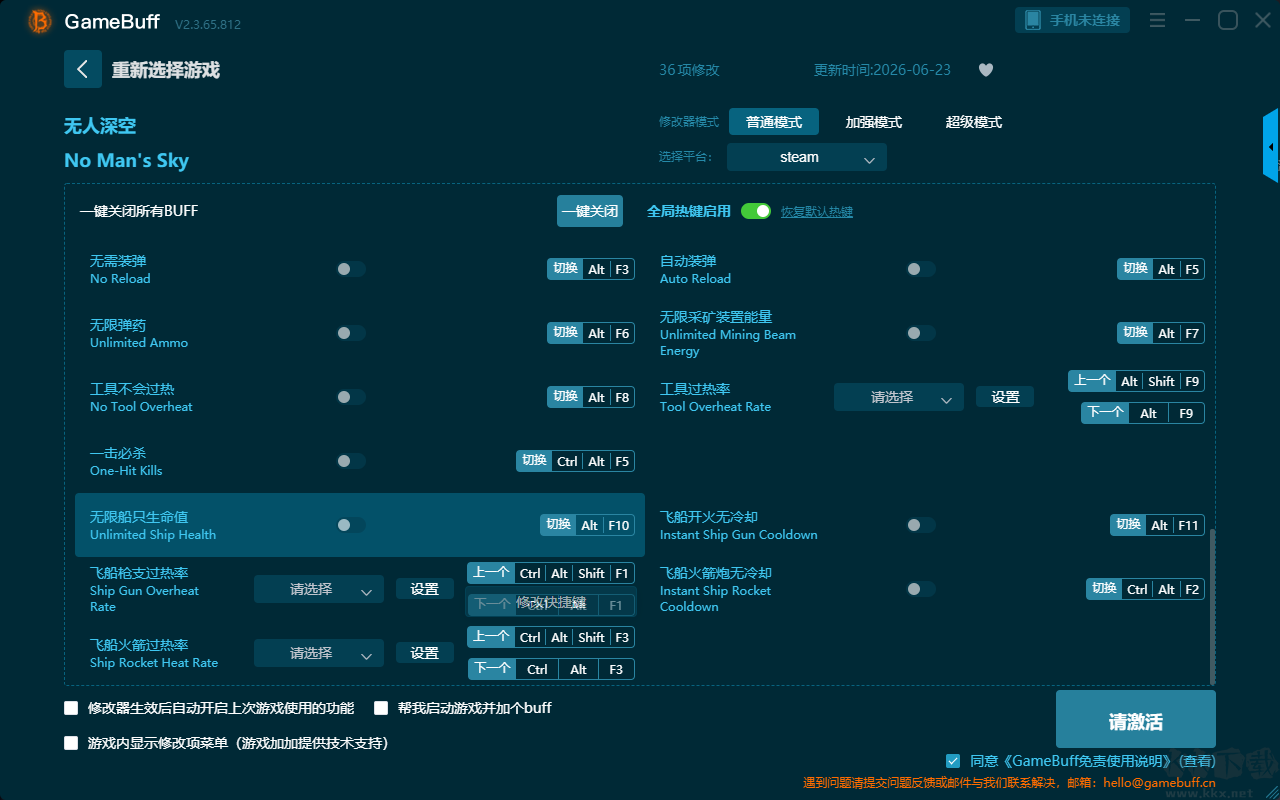Check auto-enable last used functions checkbox

(71, 708)
